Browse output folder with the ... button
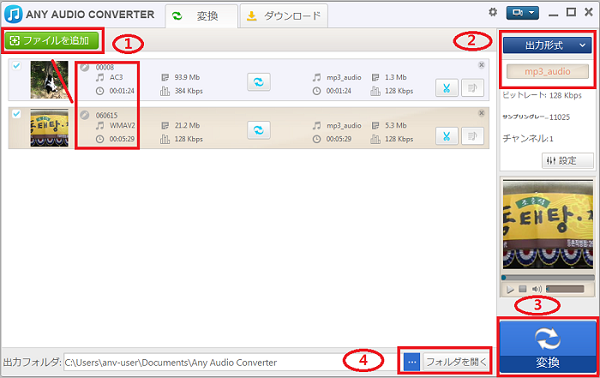This screenshot has width=600, height=378. (x=412, y=362)
